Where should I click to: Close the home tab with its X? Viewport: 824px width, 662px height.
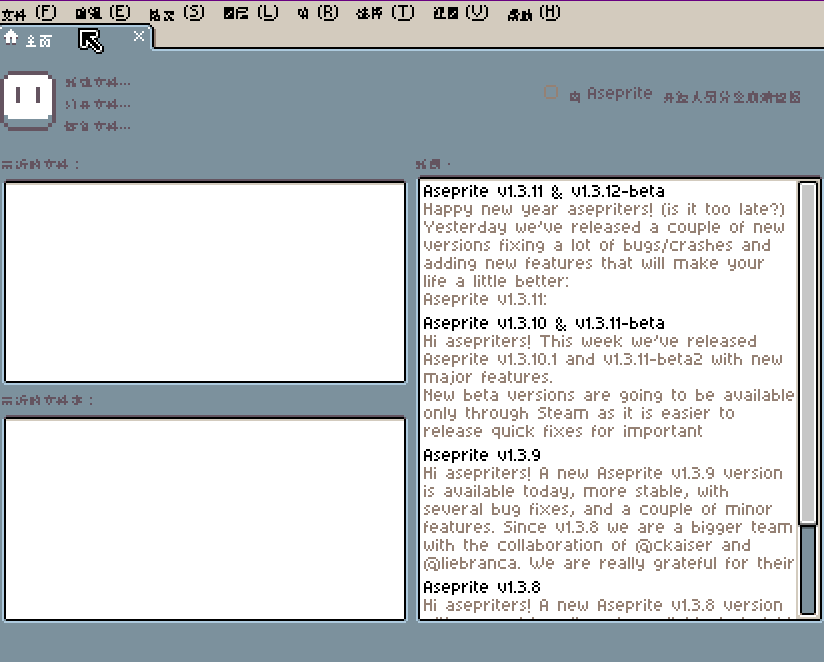139,36
